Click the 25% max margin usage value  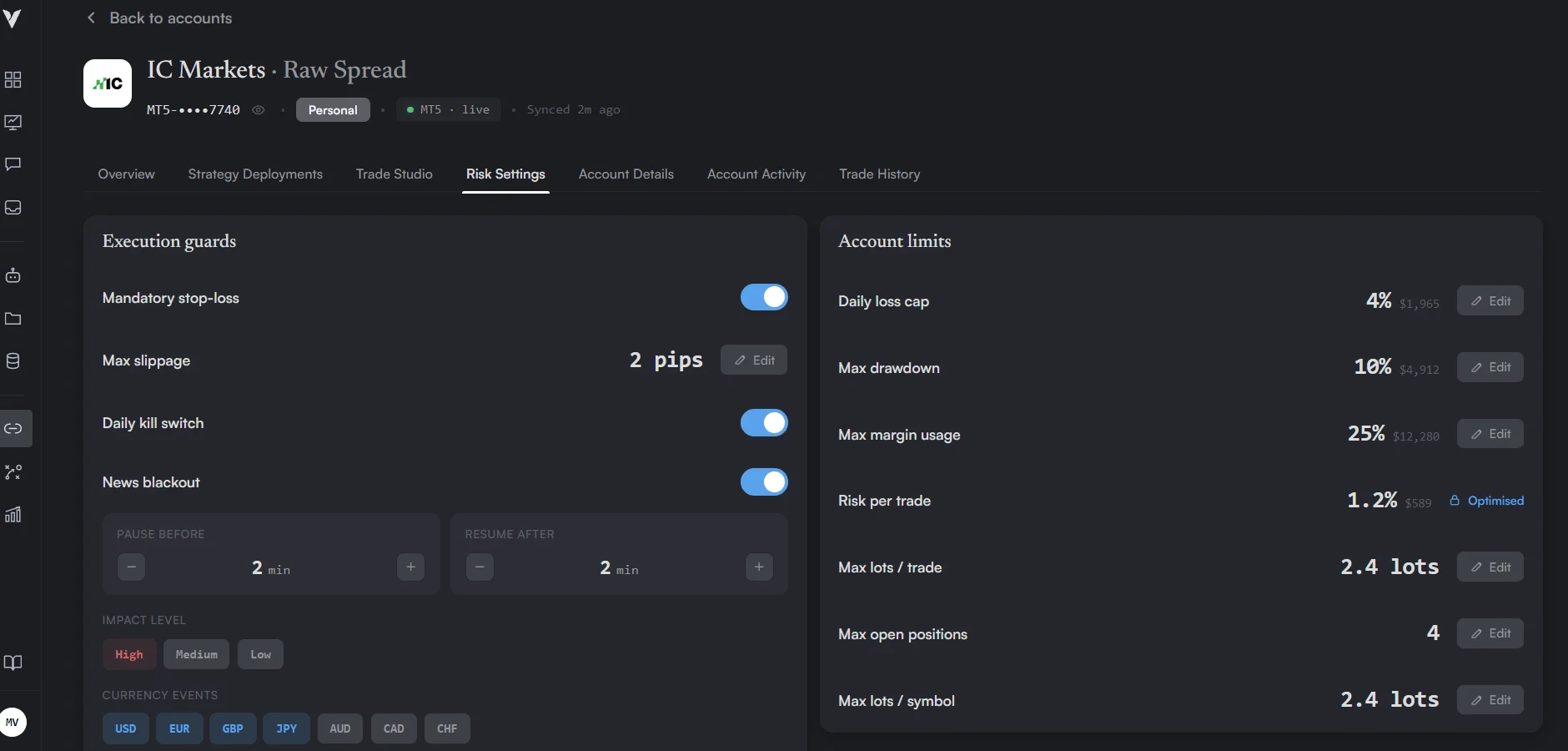click(x=1366, y=433)
